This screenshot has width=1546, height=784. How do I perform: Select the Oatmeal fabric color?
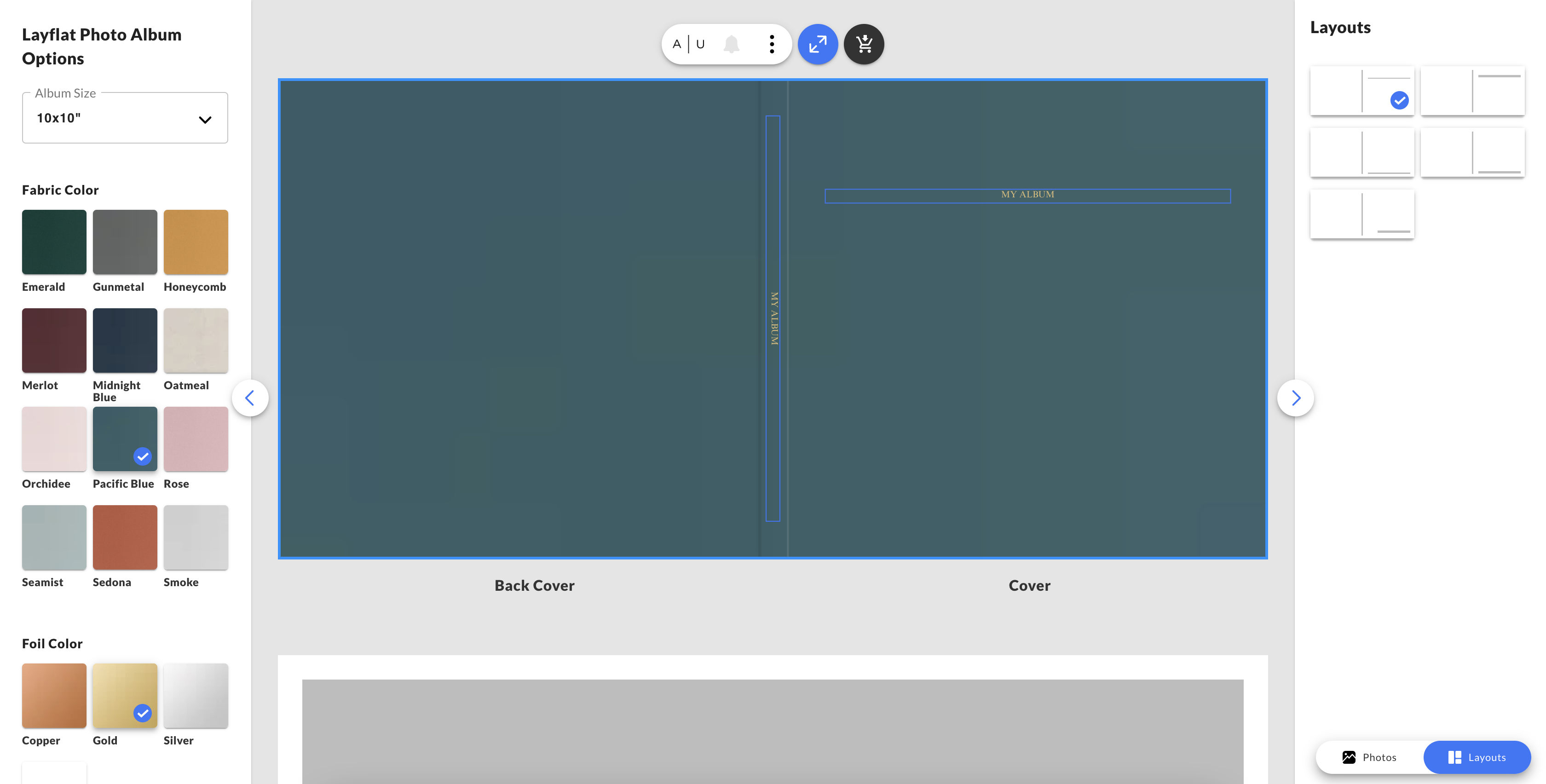click(x=196, y=340)
